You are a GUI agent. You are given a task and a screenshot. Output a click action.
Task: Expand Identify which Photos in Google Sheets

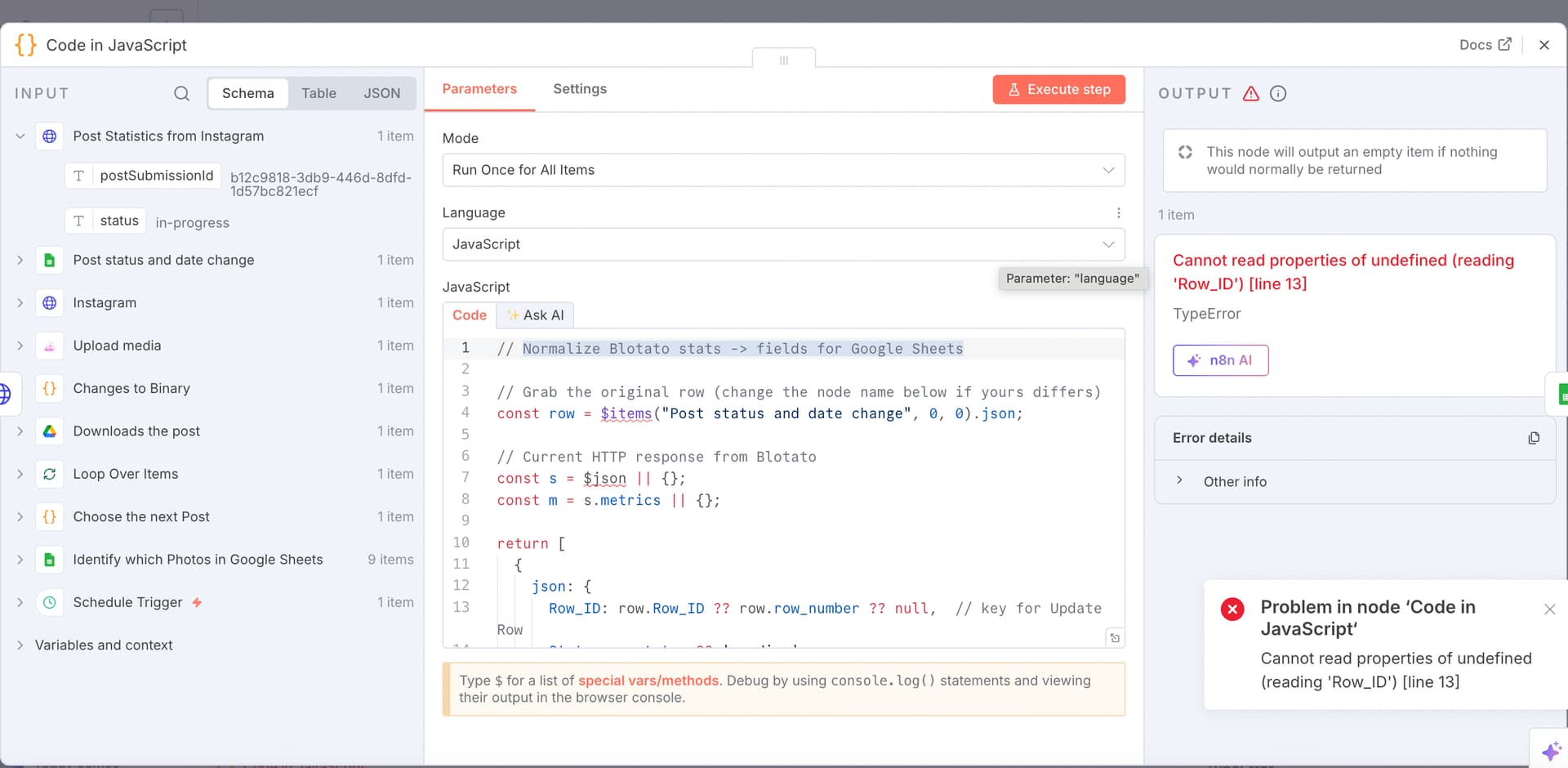(20, 560)
